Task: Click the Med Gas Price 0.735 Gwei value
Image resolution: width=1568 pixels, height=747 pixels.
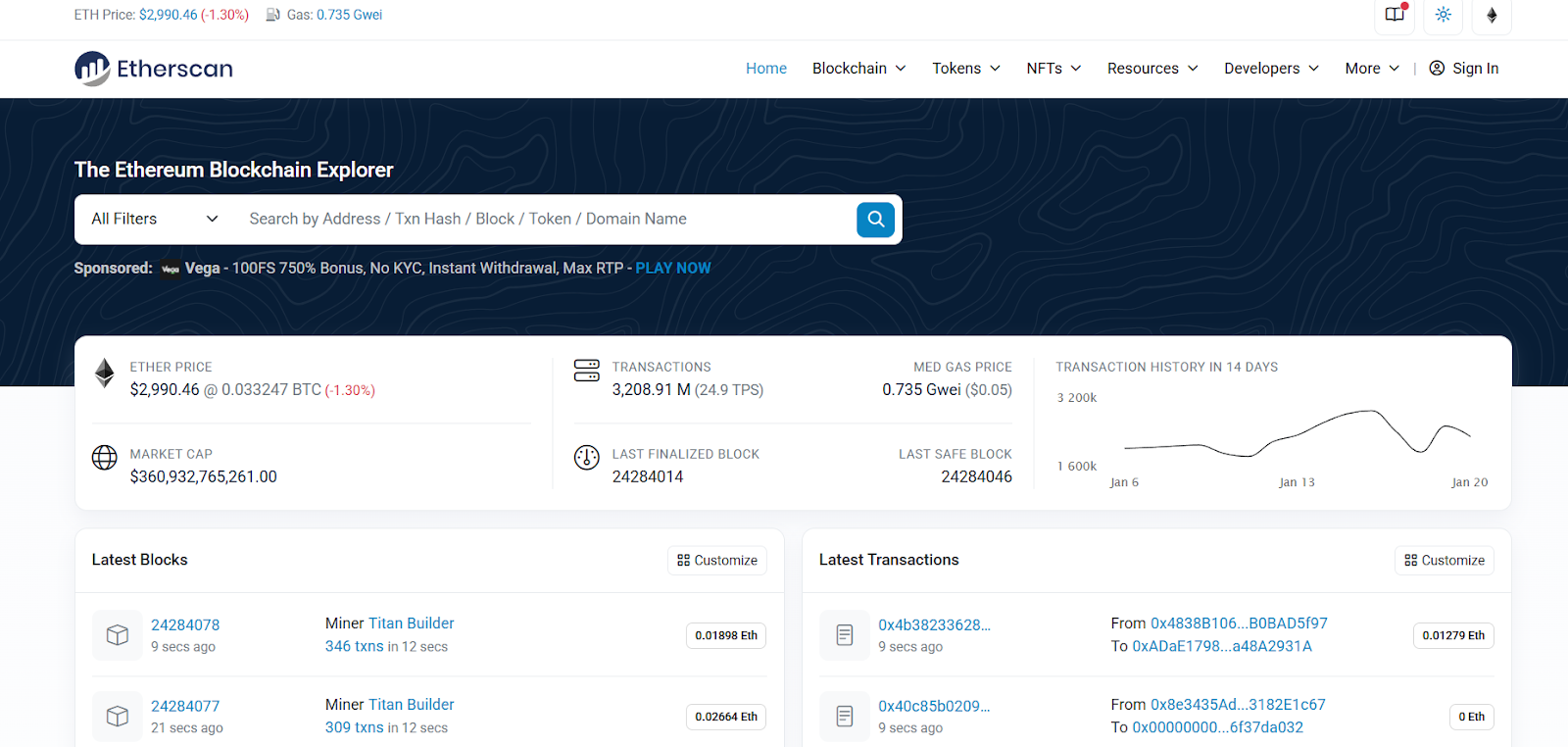Action: point(921,390)
